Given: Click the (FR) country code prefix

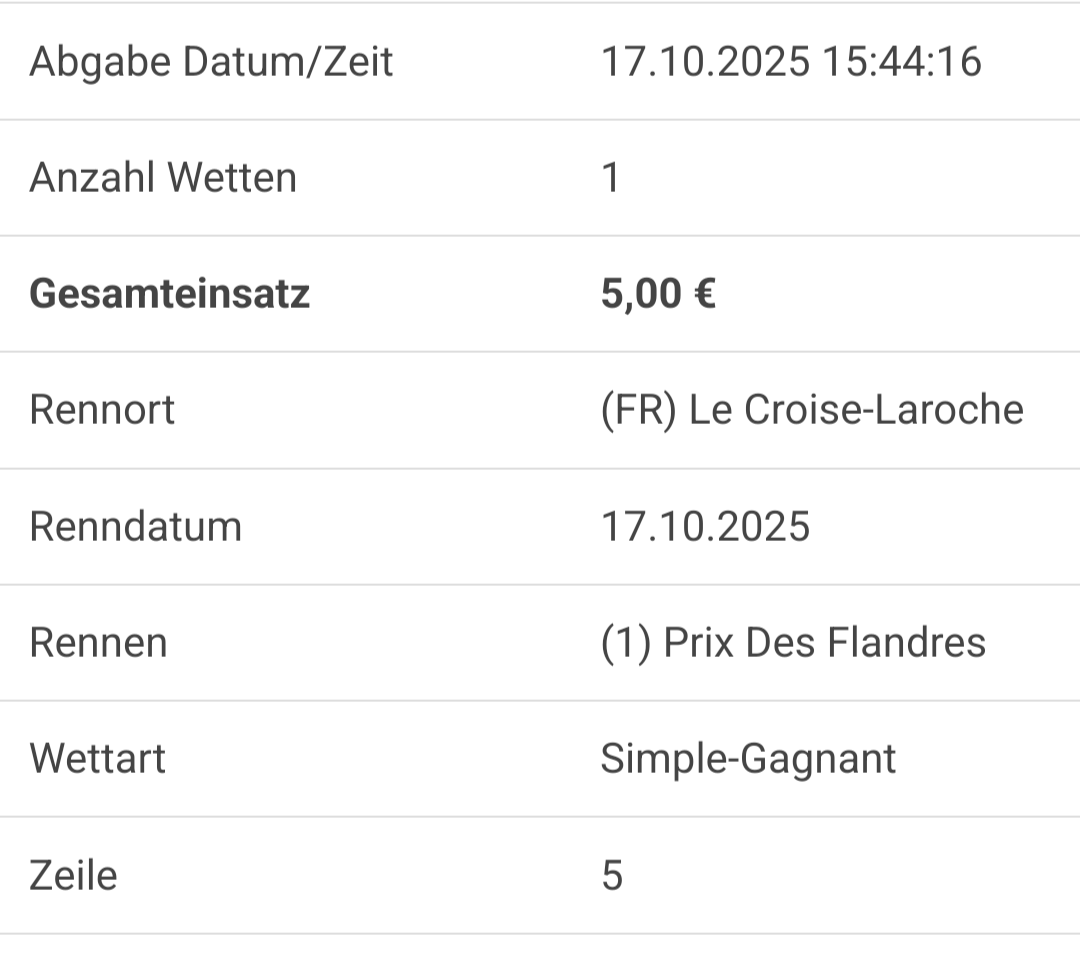Looking at the screenshot, I should [x=639, y=410].
